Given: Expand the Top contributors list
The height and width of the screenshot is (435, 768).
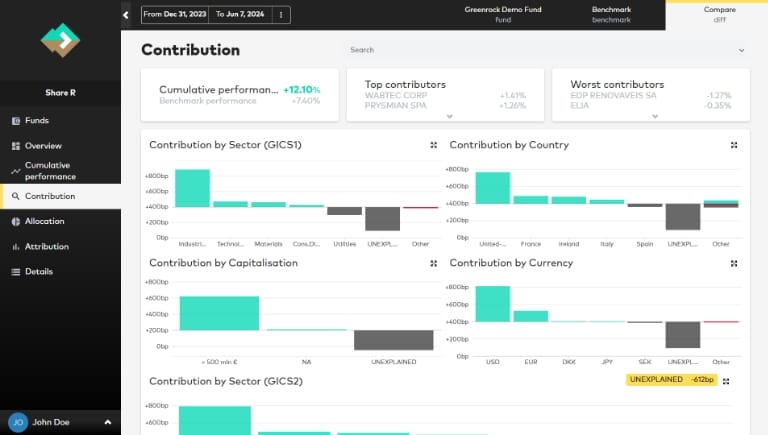Looking at the screenshot, I should click(x=450, y=116).
